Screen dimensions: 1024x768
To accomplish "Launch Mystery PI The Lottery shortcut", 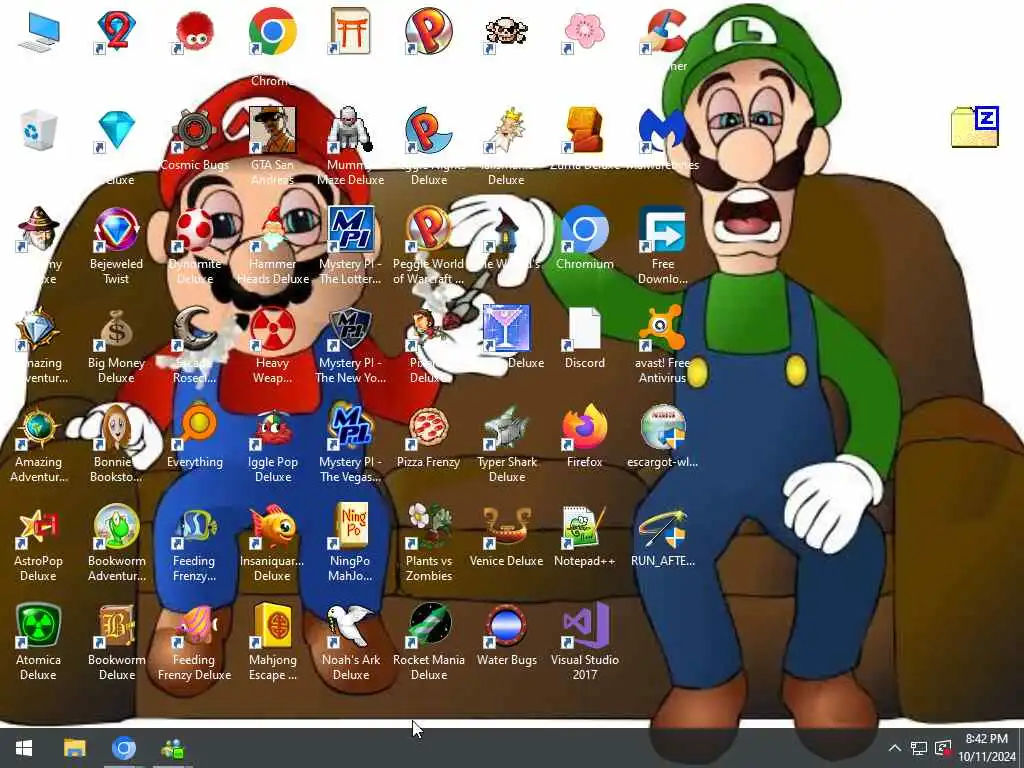I will pos(350,230).
